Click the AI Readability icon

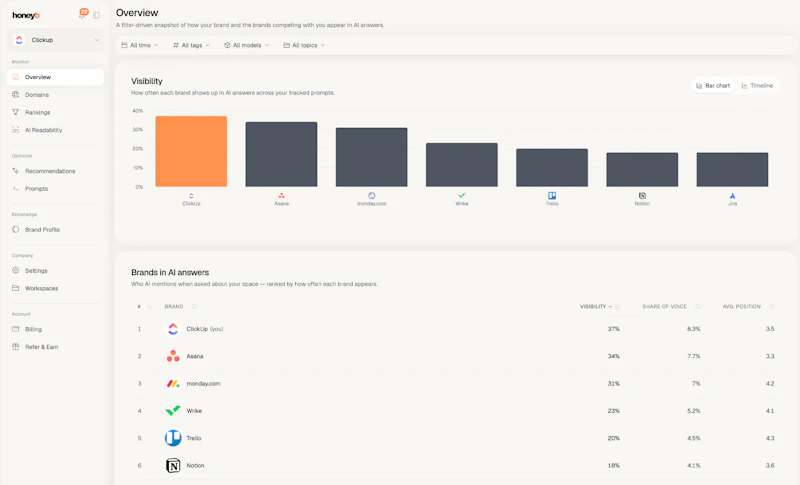15,130
